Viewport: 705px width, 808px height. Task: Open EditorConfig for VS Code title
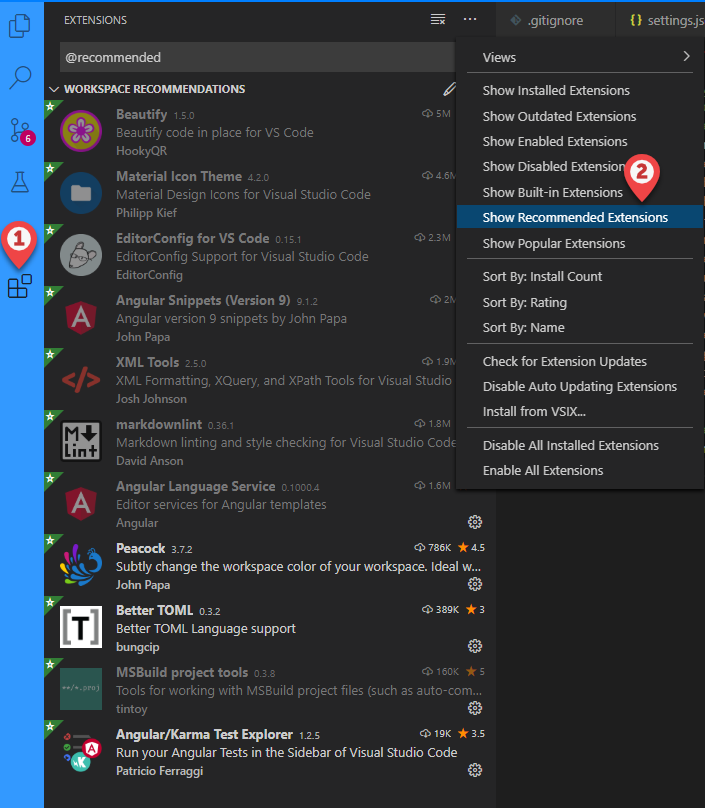point(192,238)
